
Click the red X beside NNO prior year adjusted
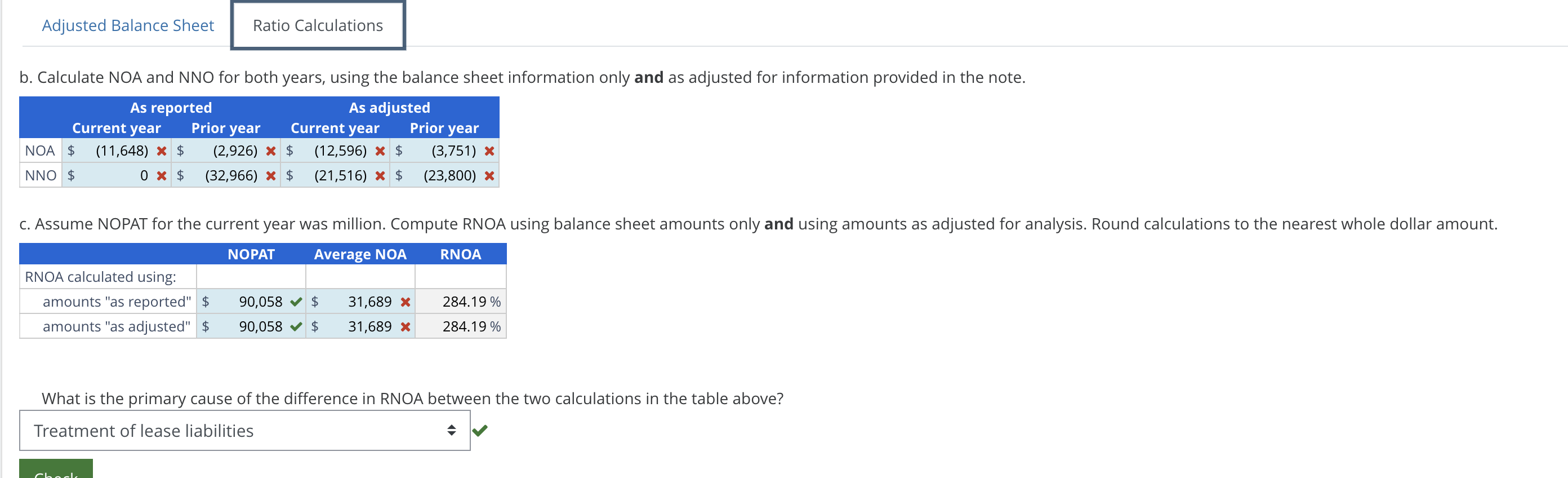pyautogui.click(x=489, y=175)
